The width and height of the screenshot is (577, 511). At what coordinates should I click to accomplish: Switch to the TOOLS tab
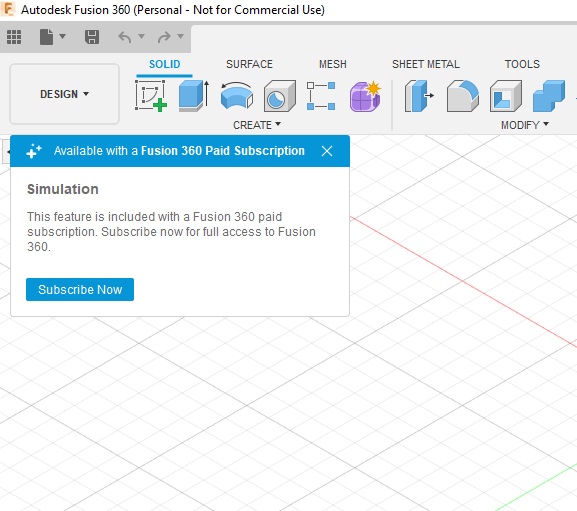point(522,64)
